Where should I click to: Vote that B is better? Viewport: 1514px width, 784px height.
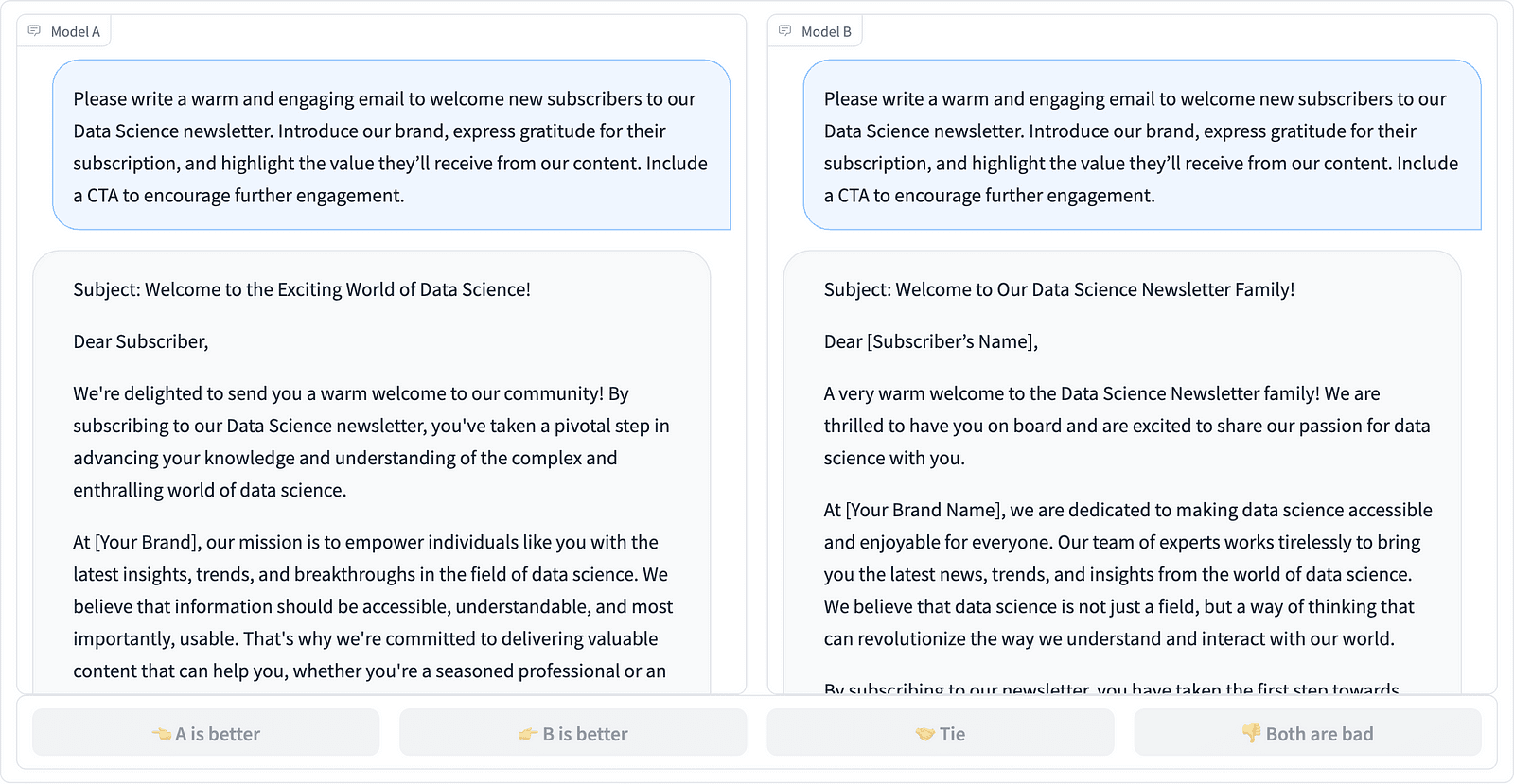coord(573,733)
